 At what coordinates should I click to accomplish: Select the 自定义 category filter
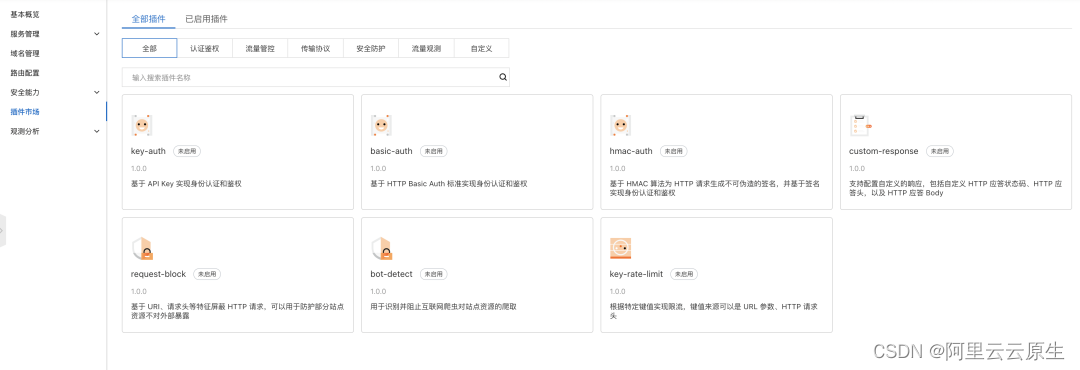(481, 48)
